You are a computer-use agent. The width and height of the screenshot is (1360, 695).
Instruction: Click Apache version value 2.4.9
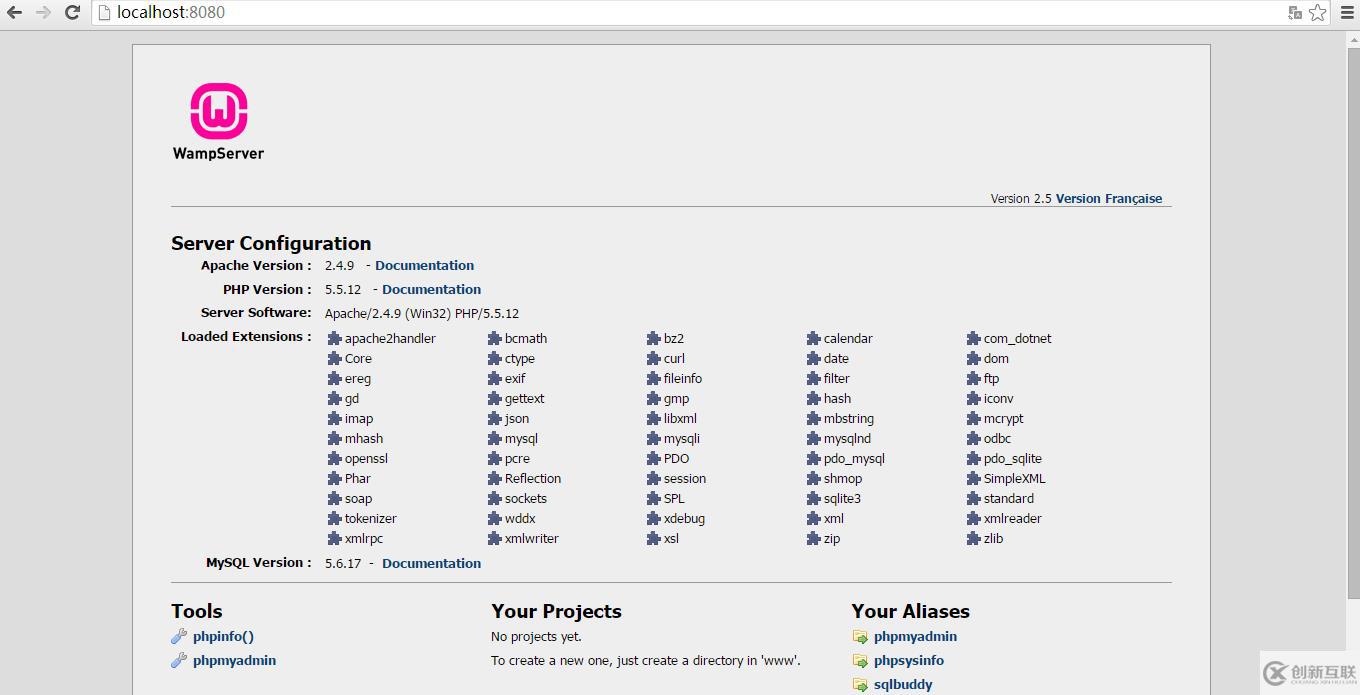point(340,266)
